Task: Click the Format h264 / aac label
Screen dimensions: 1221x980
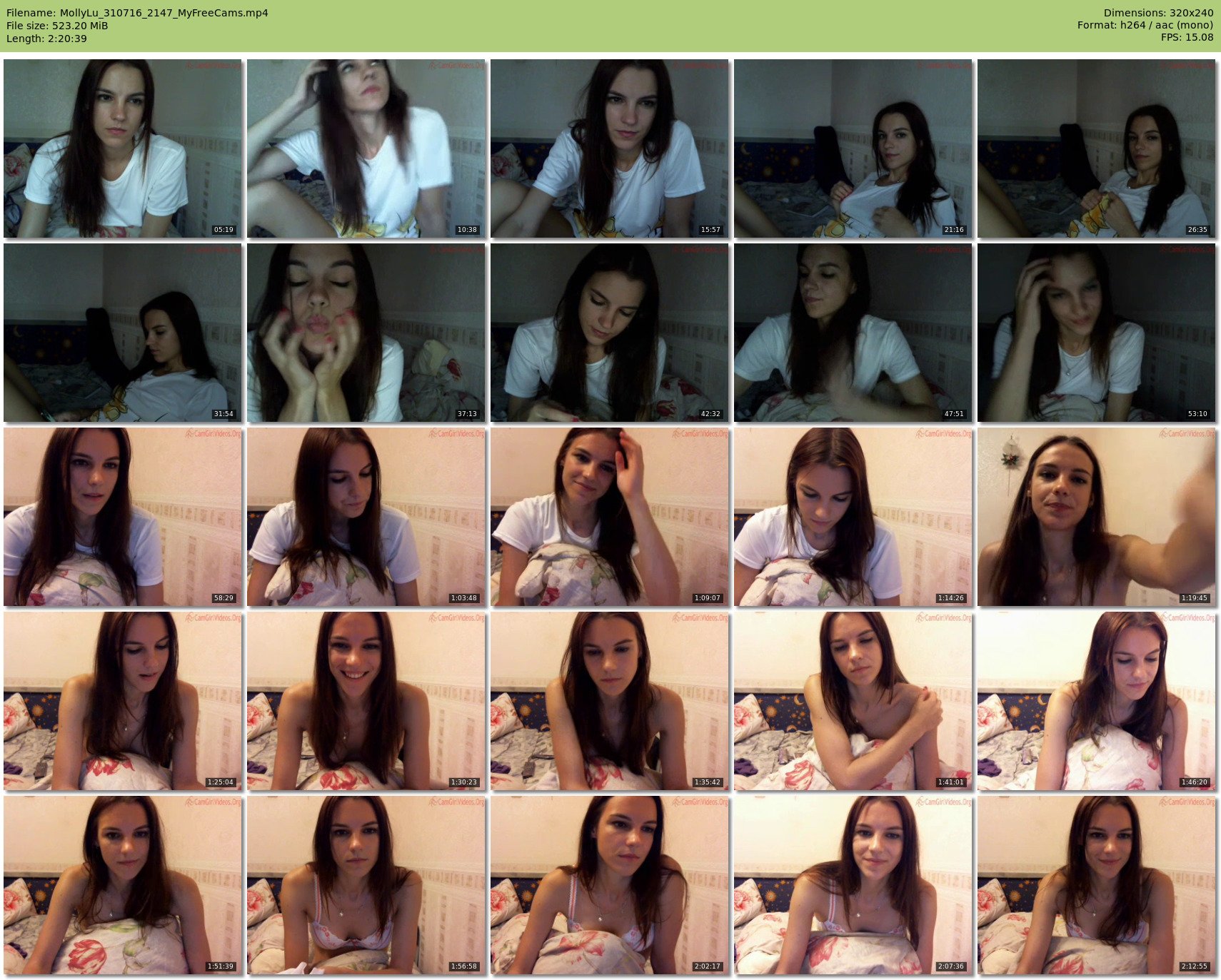Action: [1145, 26]
